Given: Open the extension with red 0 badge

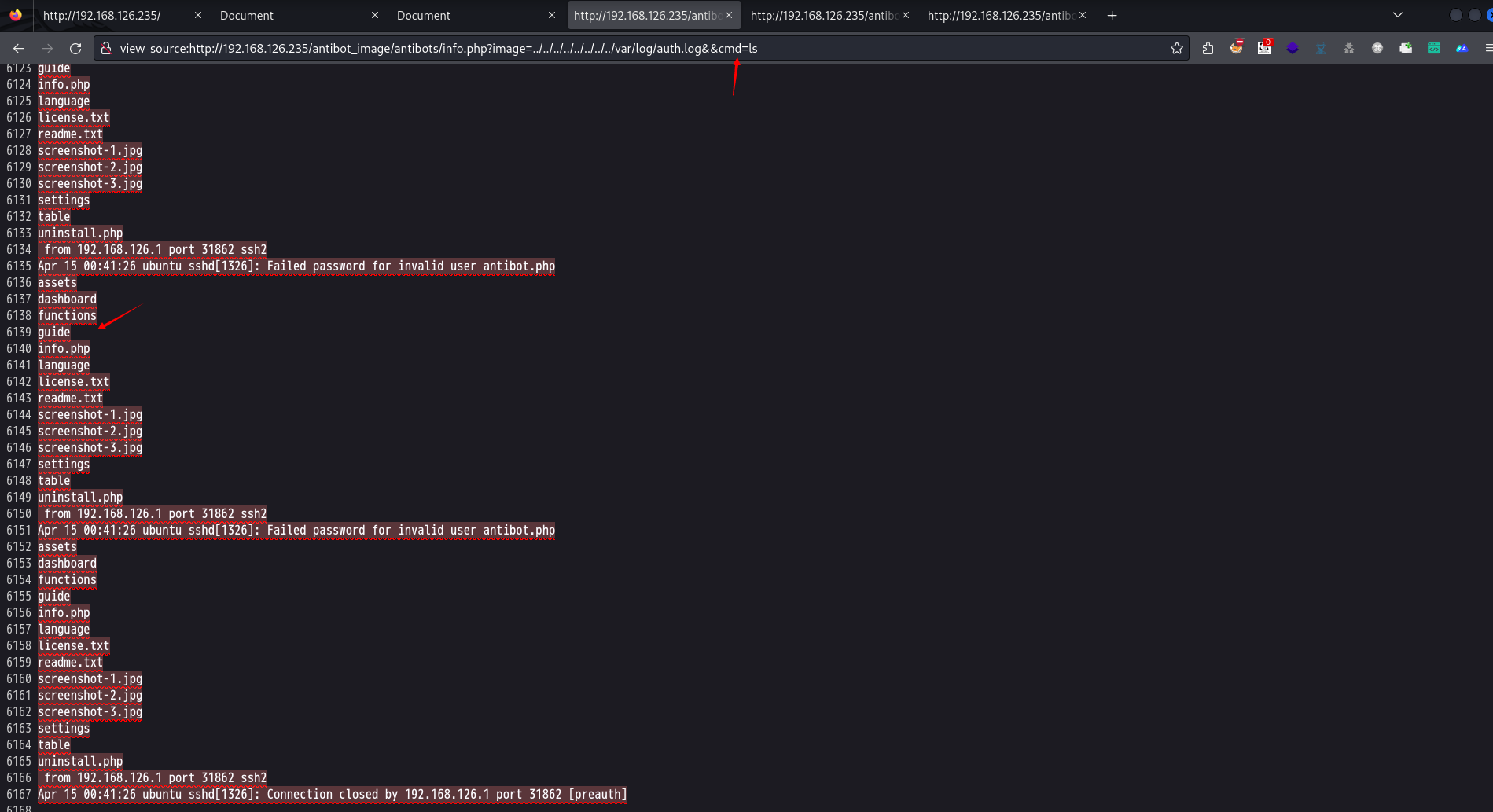Looking at the screenshot, I should [1264, 48].
